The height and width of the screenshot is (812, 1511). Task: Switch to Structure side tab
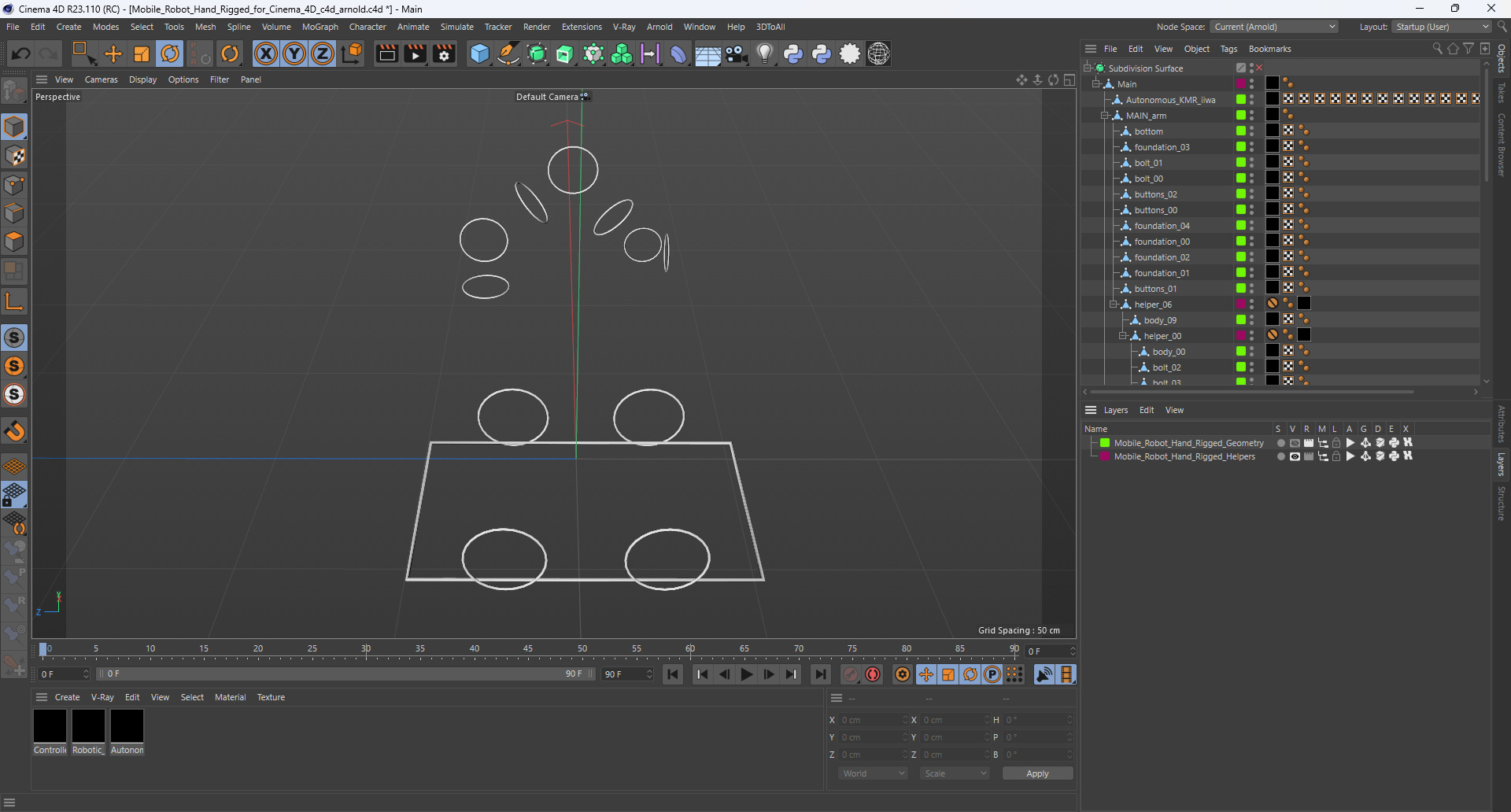point(1502,504)
